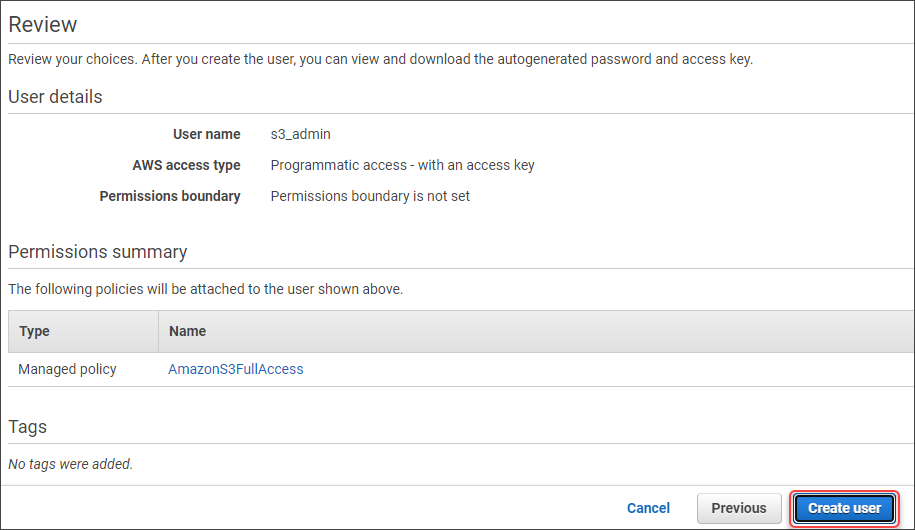The height and width of the screenshot is (530, 915).
Task: Click the User details section heading
Action: [55, 97]
